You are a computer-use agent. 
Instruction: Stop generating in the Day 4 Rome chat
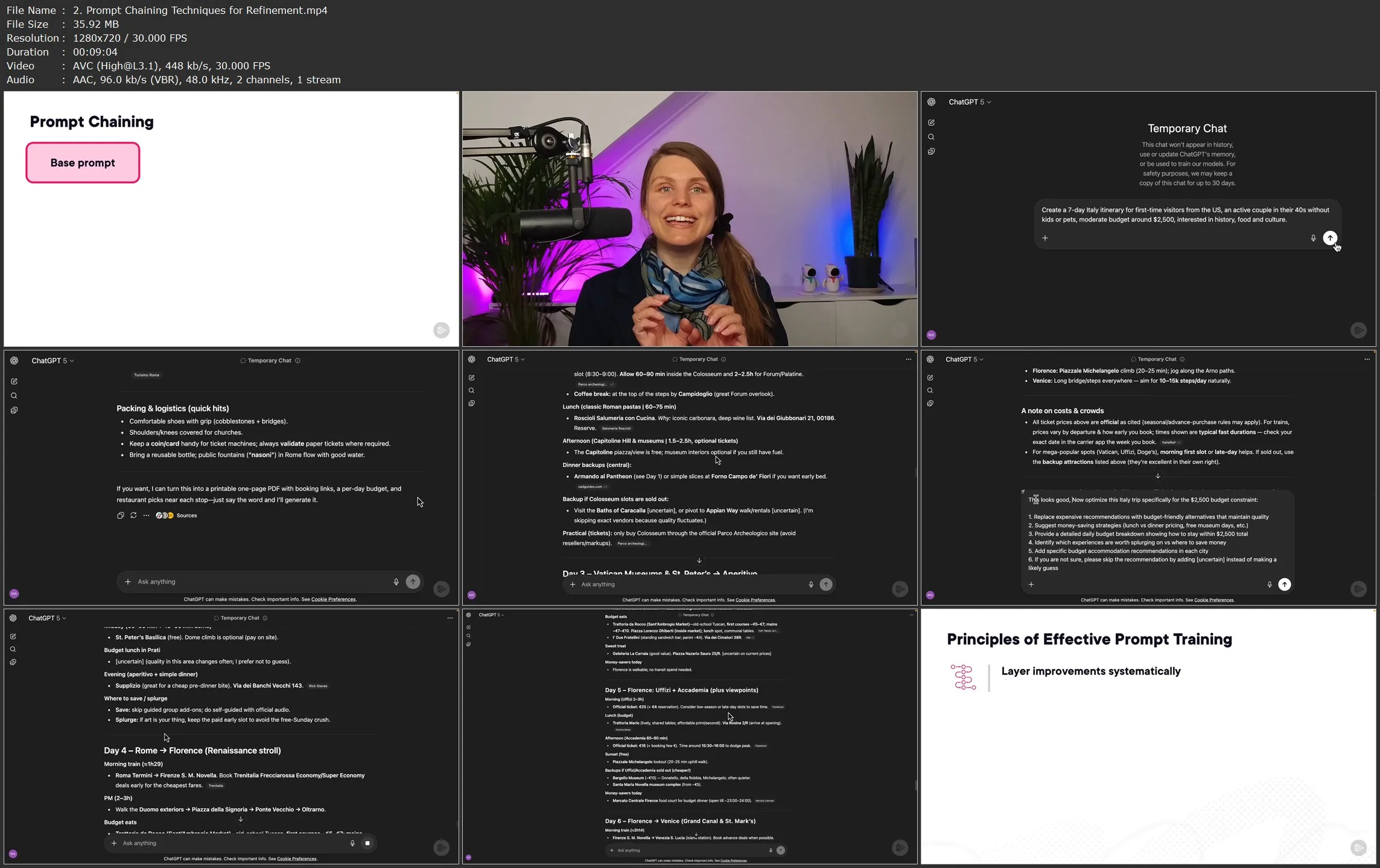tap(367, 843)
